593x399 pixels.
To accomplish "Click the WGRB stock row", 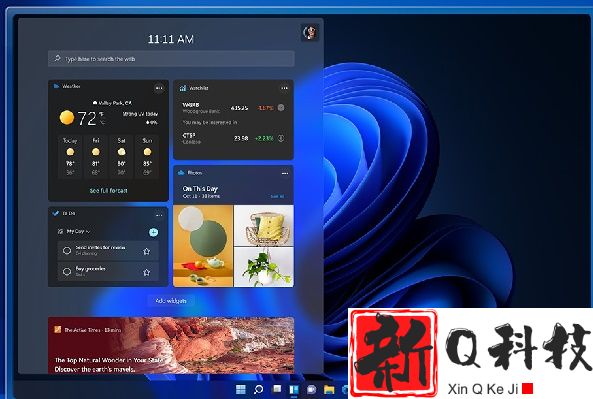I will coord(233,108).
